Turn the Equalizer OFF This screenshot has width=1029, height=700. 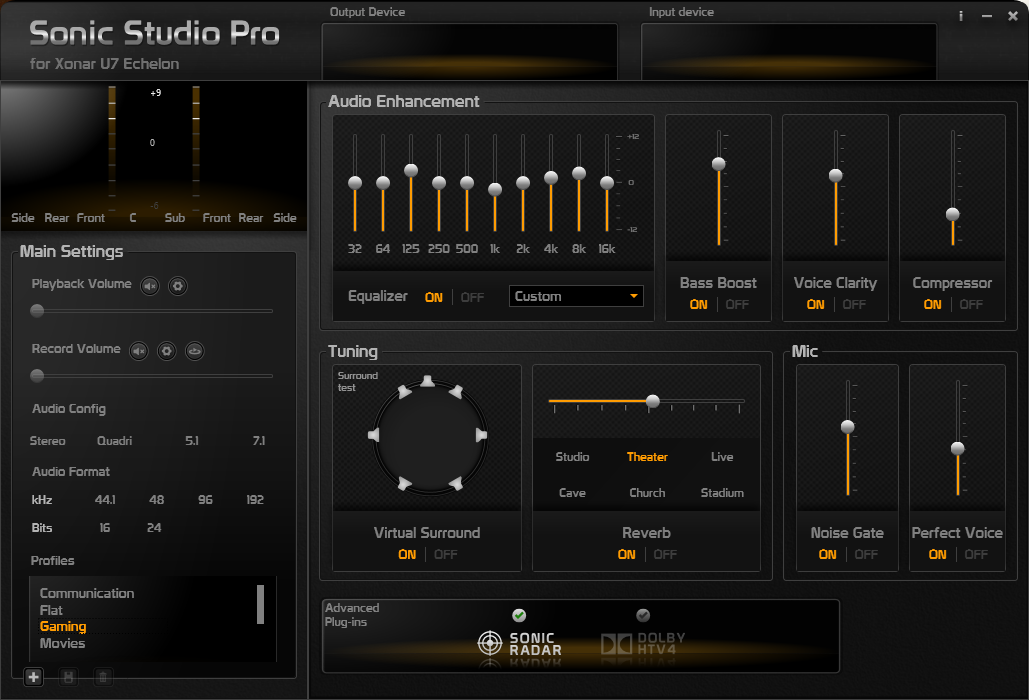pos(472,298)
